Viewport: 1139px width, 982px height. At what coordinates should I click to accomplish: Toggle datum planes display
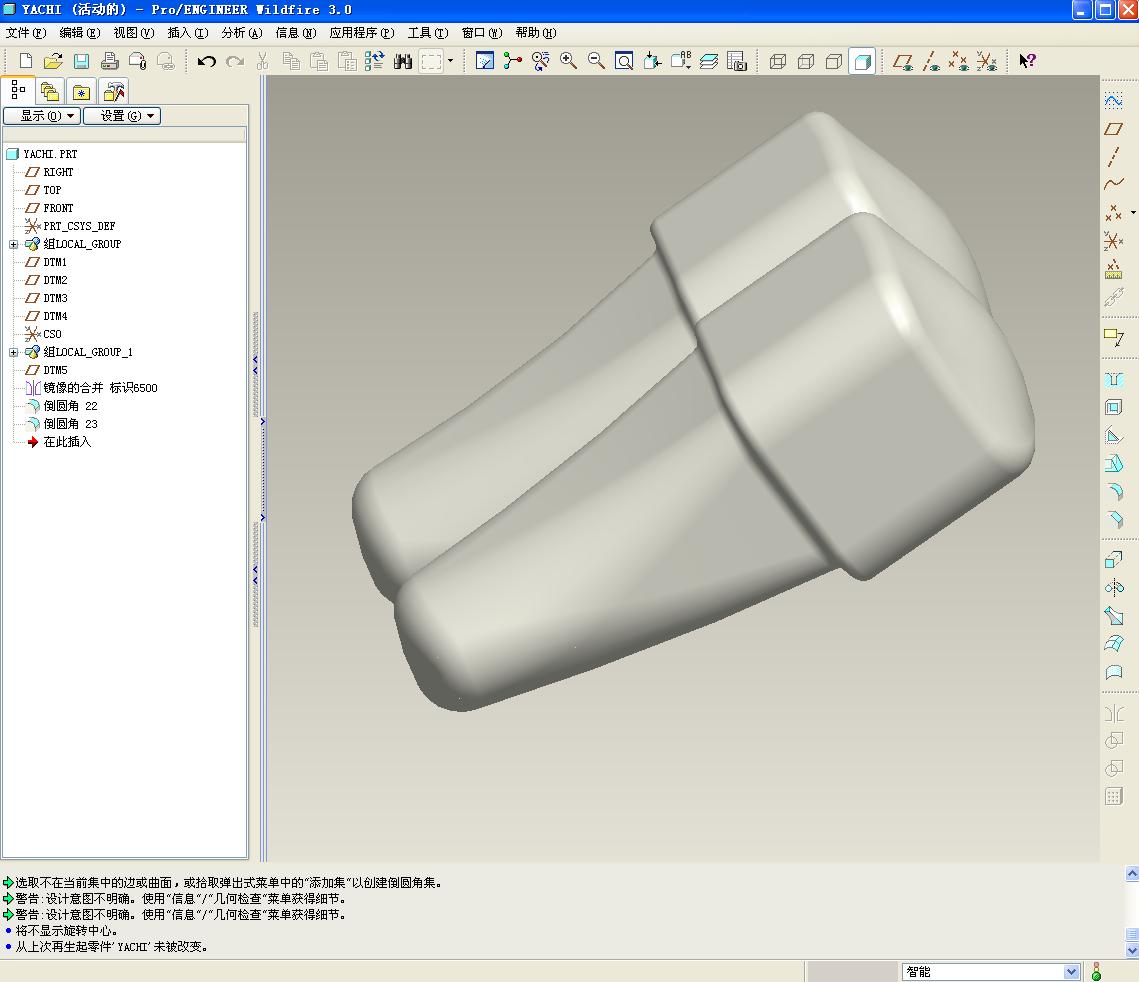coord(903,61)
